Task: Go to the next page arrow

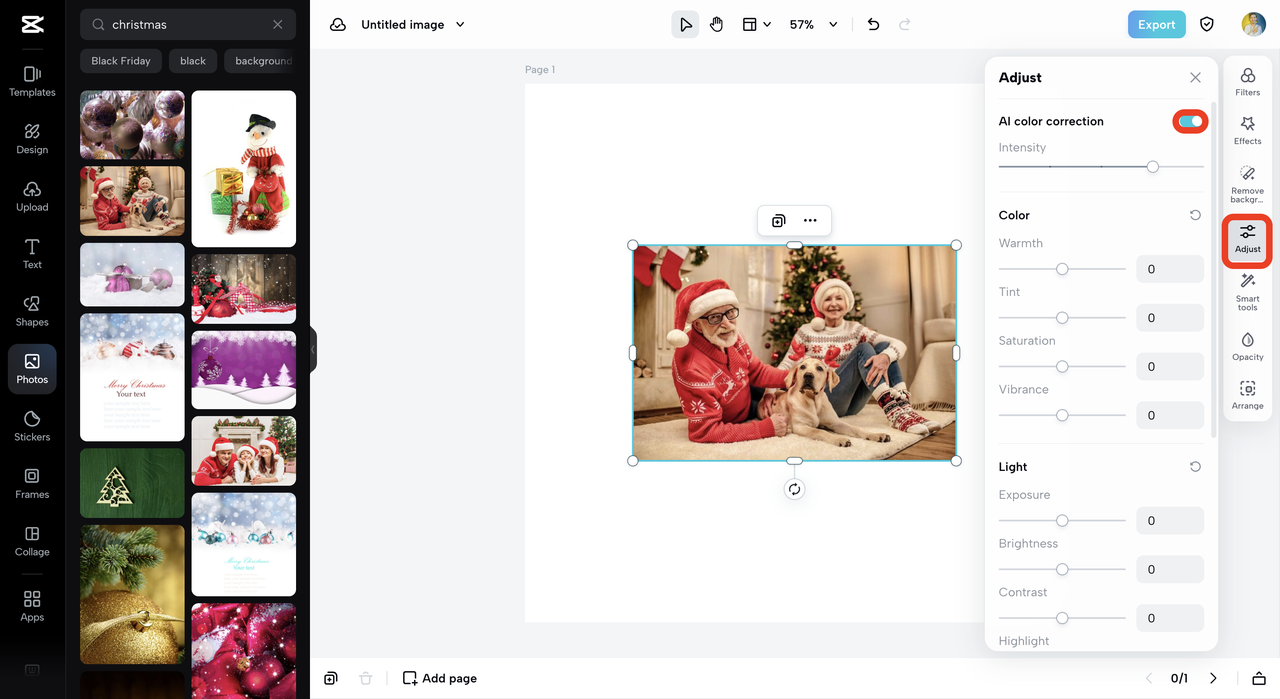Action: click(1213, 678)
